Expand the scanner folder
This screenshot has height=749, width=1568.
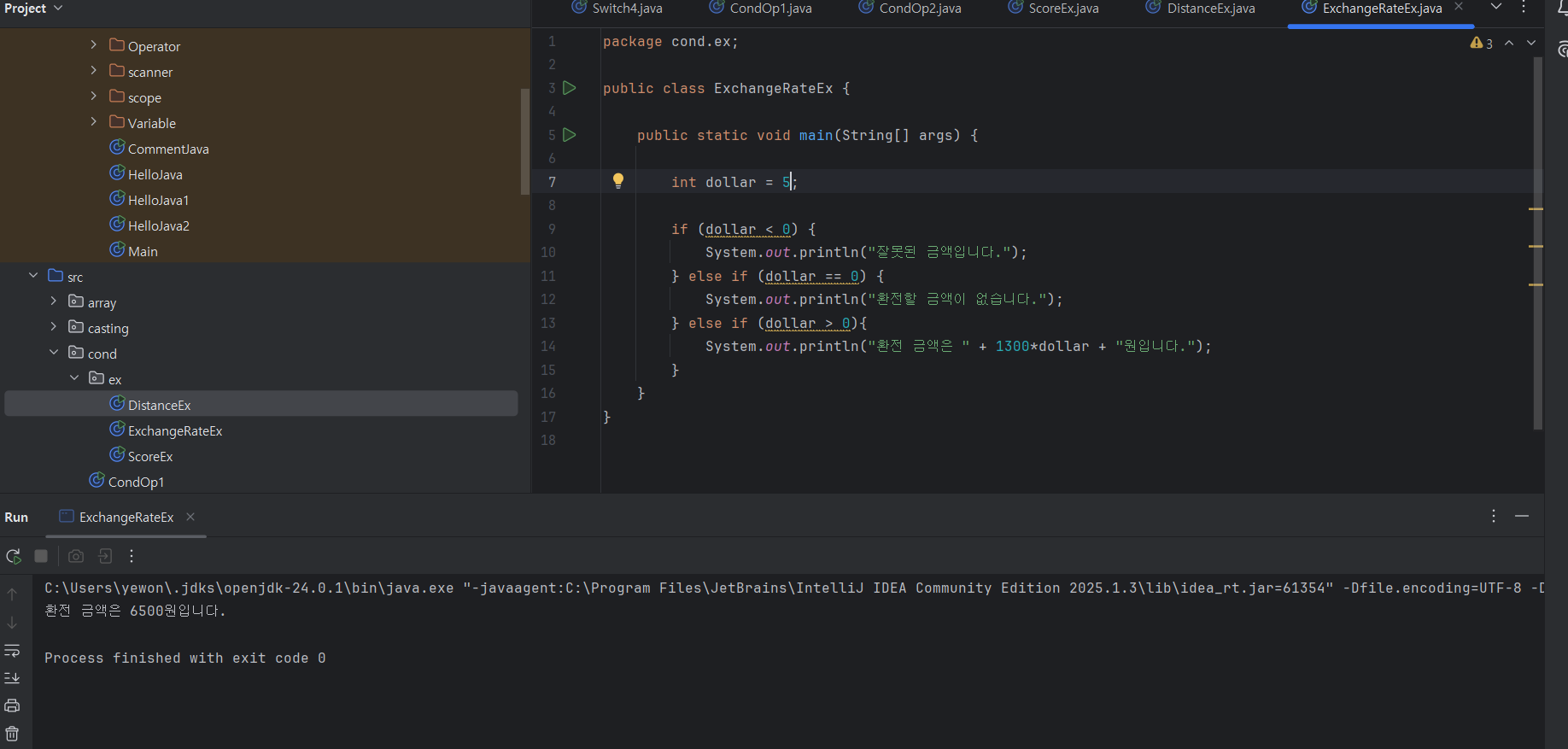94,70
